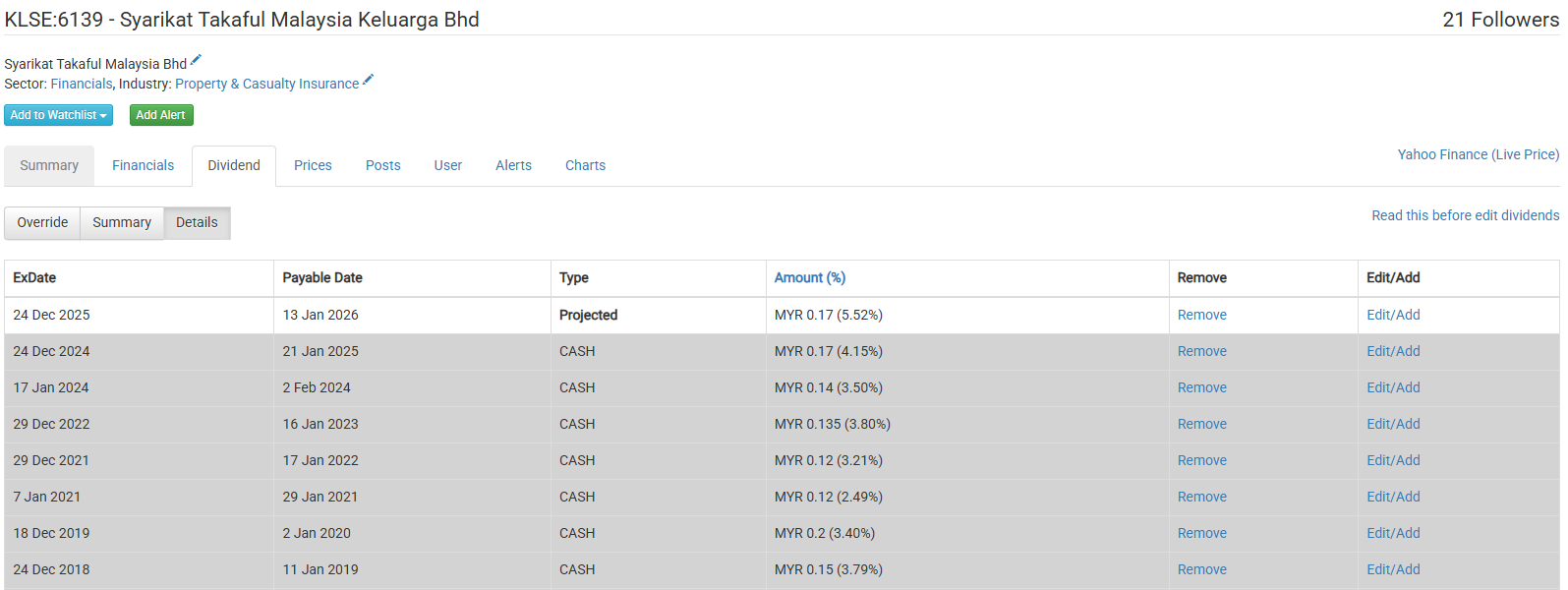Open the Financials sector link
The image size is (1568, 590).
[82, 84]
